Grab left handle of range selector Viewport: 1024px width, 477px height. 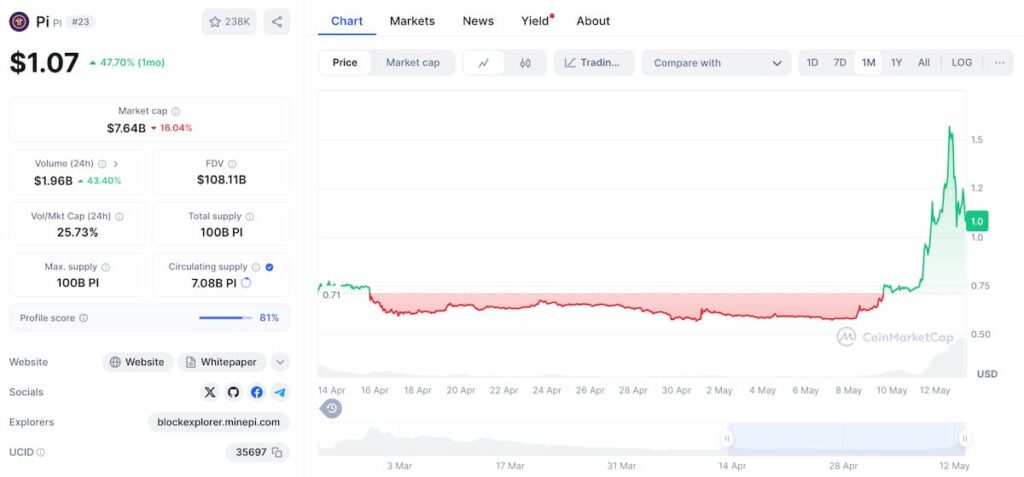[727, 438]
